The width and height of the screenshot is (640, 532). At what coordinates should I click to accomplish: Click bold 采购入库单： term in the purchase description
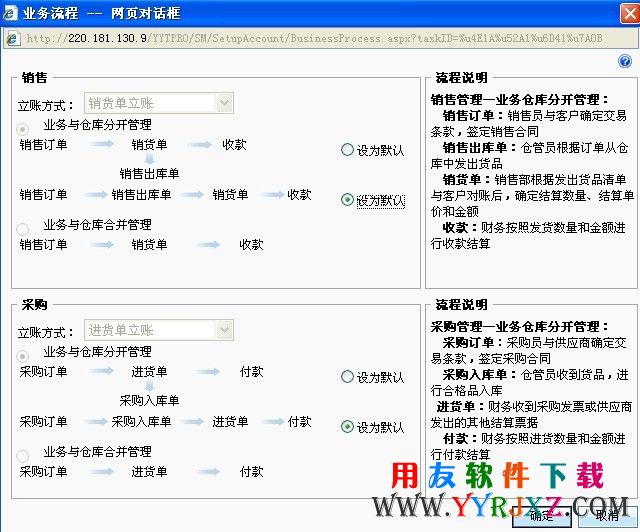point(480,374)
